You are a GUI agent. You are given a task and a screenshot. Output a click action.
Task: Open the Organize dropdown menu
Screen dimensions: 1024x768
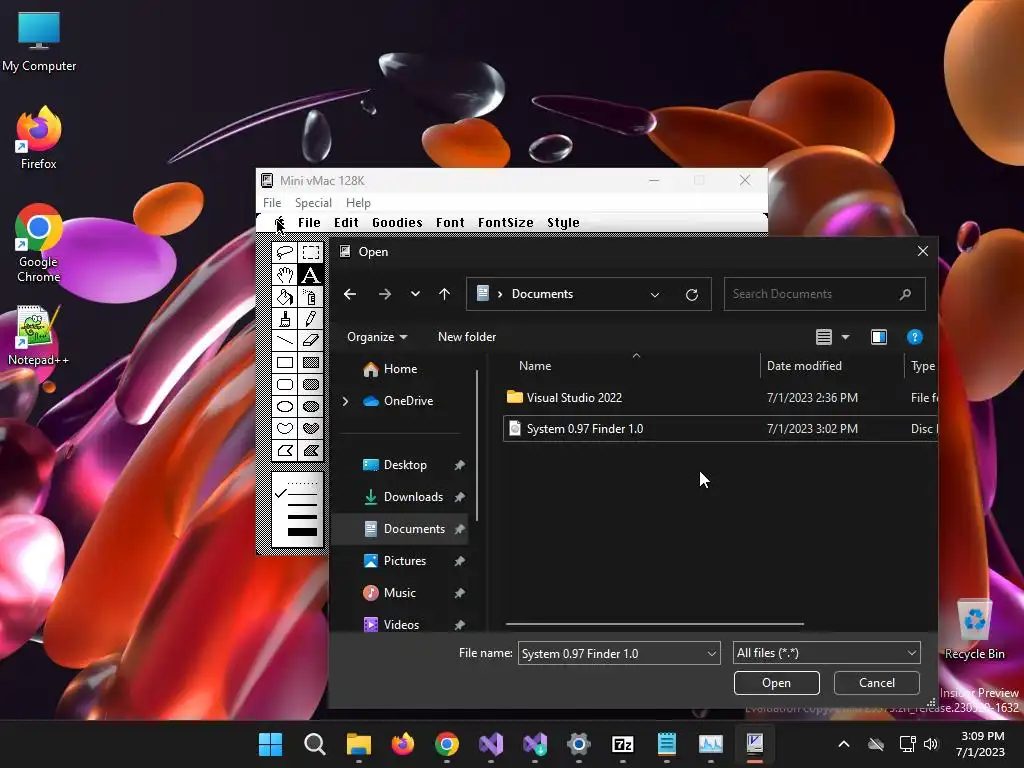[377, 337]
